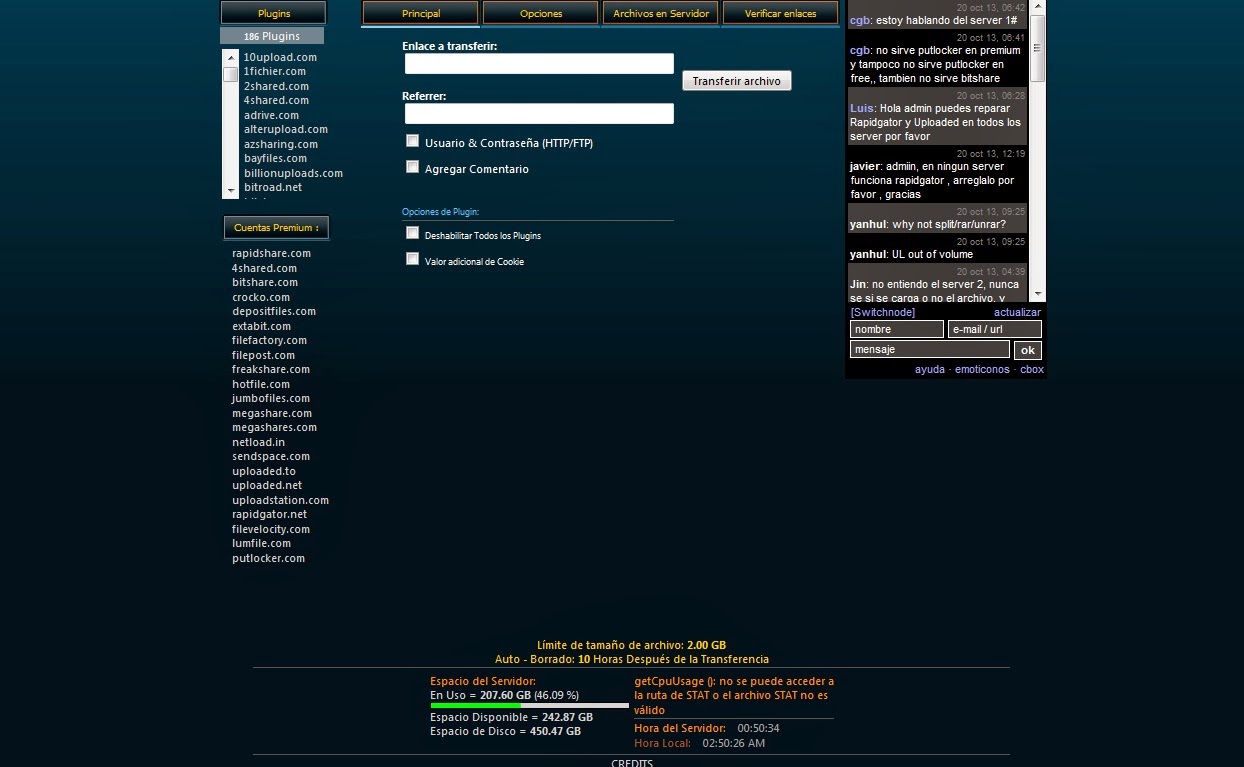Switch to the Verificar enlaces tab
Screen dimensions: 1244x767
779,14
